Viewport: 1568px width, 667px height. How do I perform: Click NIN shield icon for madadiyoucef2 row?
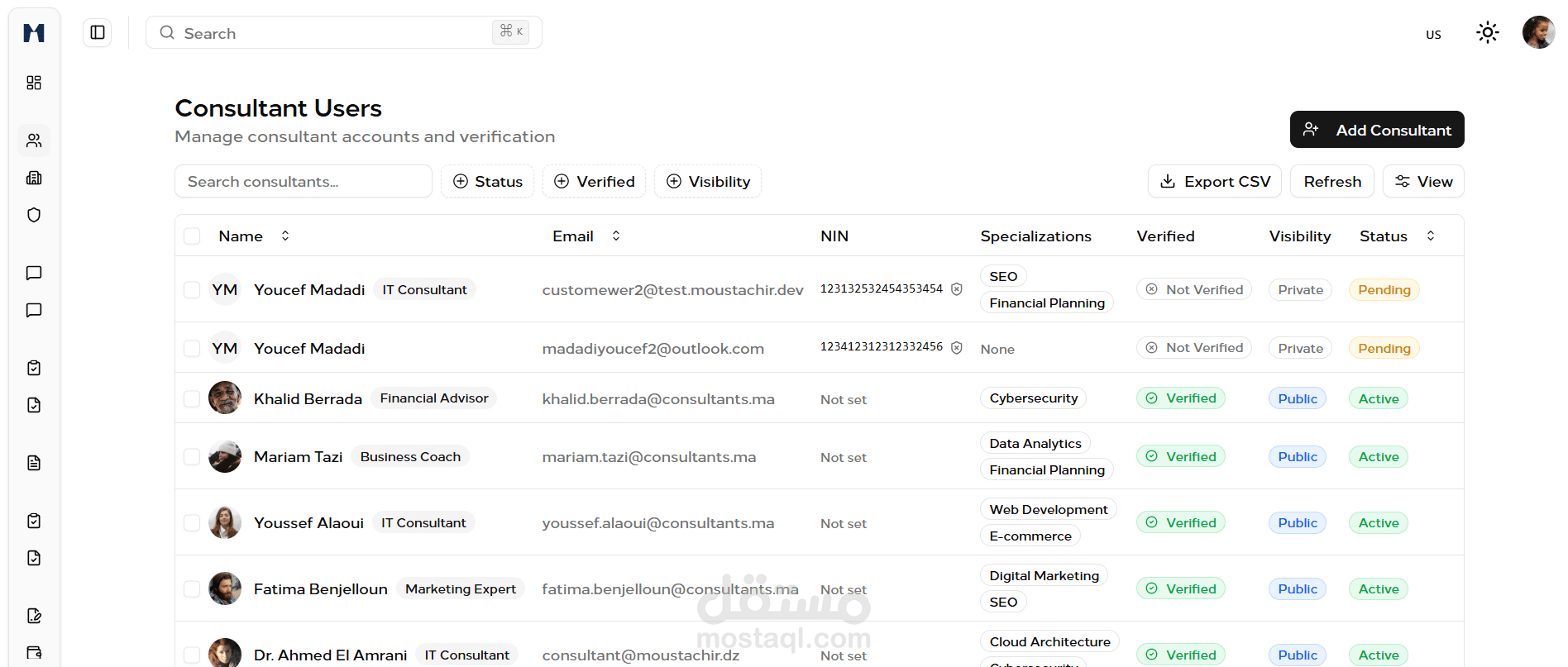coord(957,348)
